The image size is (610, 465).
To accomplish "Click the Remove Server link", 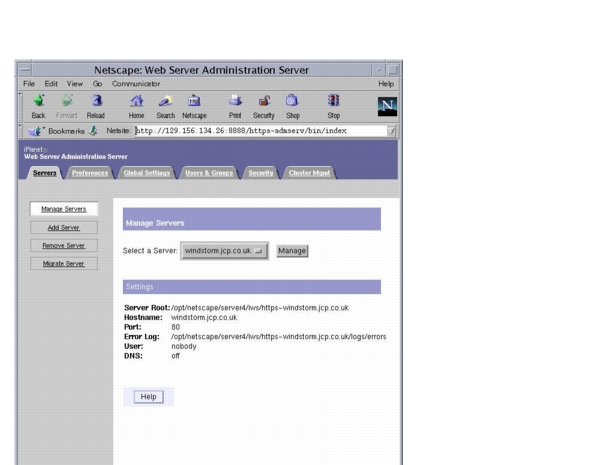I will pyautogui.click(x=64, y=246).
